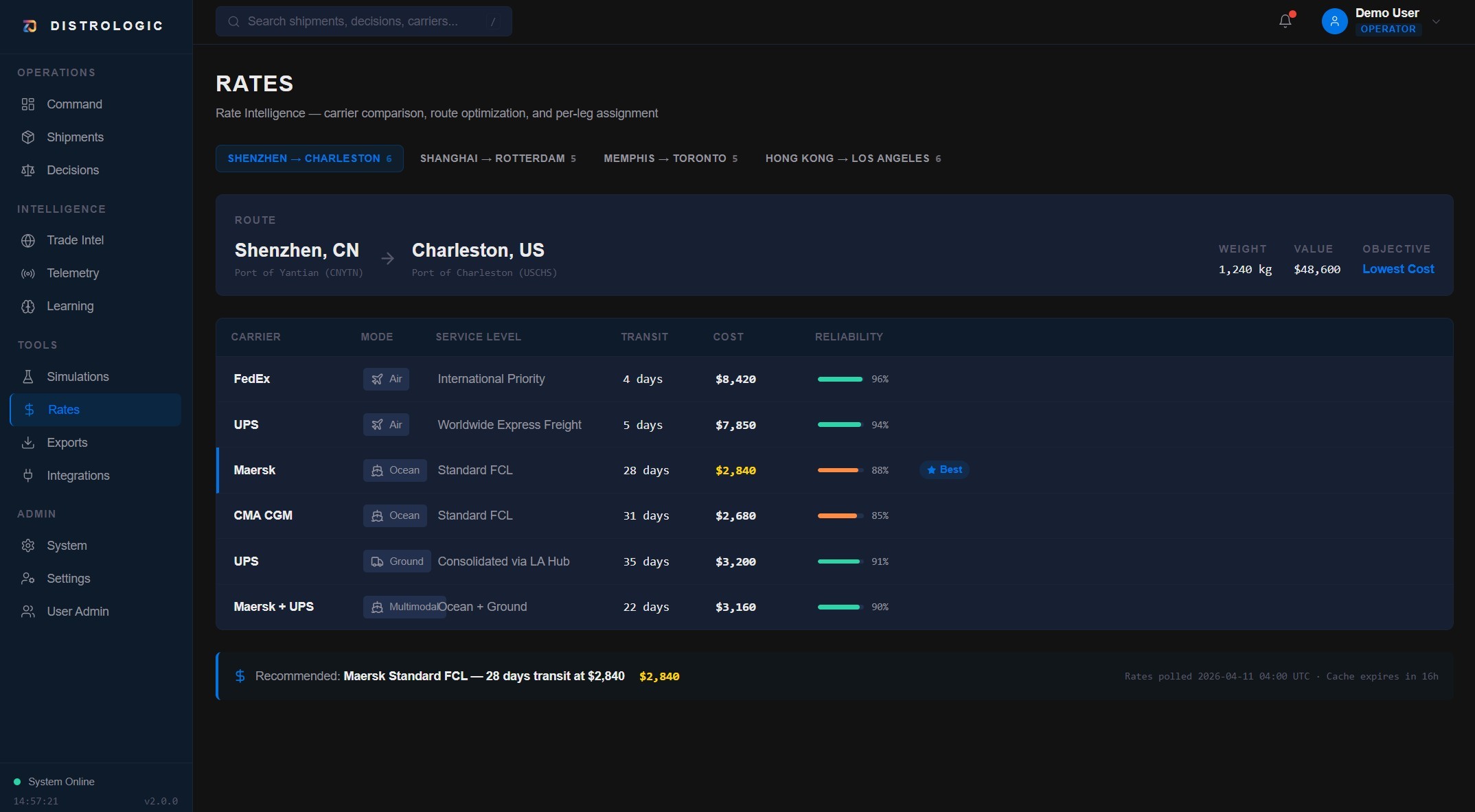The height and width of the screenshot is (812, 1475).
Task: Click the Shipments box icon
Action: (x=28, y=137)
